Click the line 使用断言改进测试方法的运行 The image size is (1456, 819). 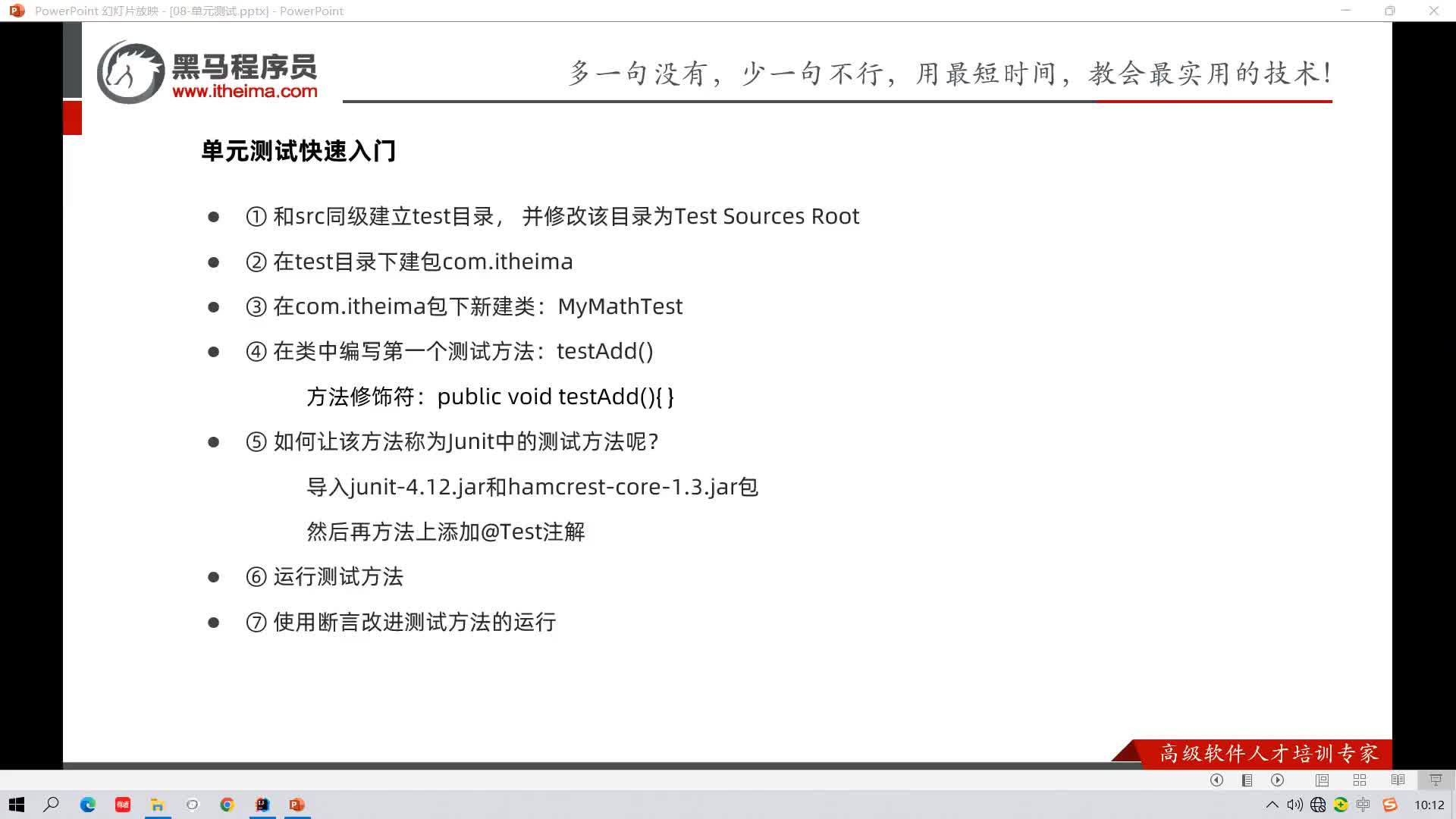pyautogui.click(x=401, y=622)
